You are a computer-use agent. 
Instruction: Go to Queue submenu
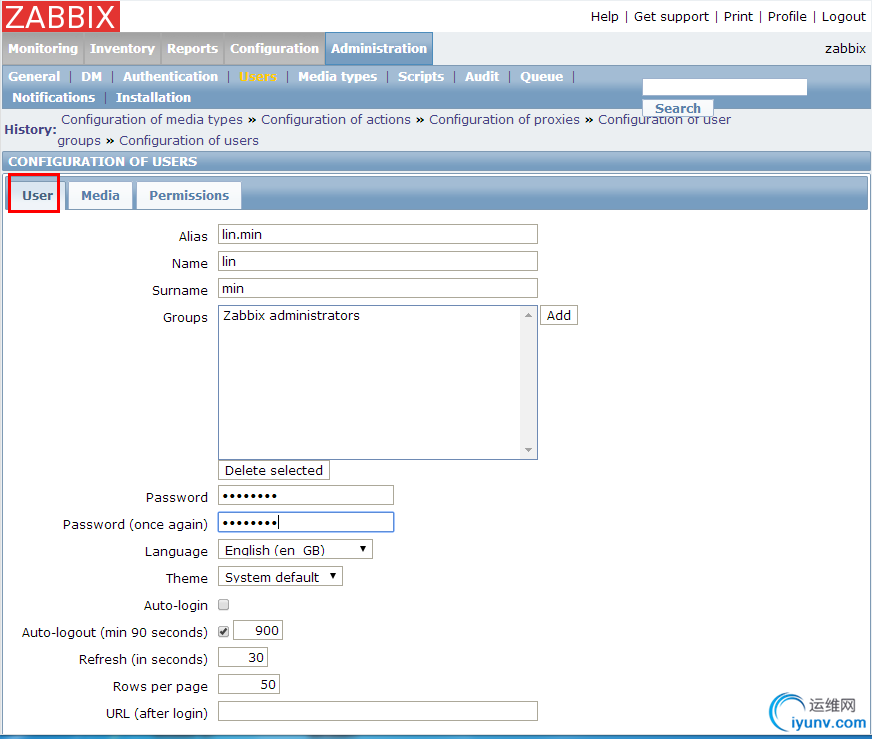[x=542, y=77]
